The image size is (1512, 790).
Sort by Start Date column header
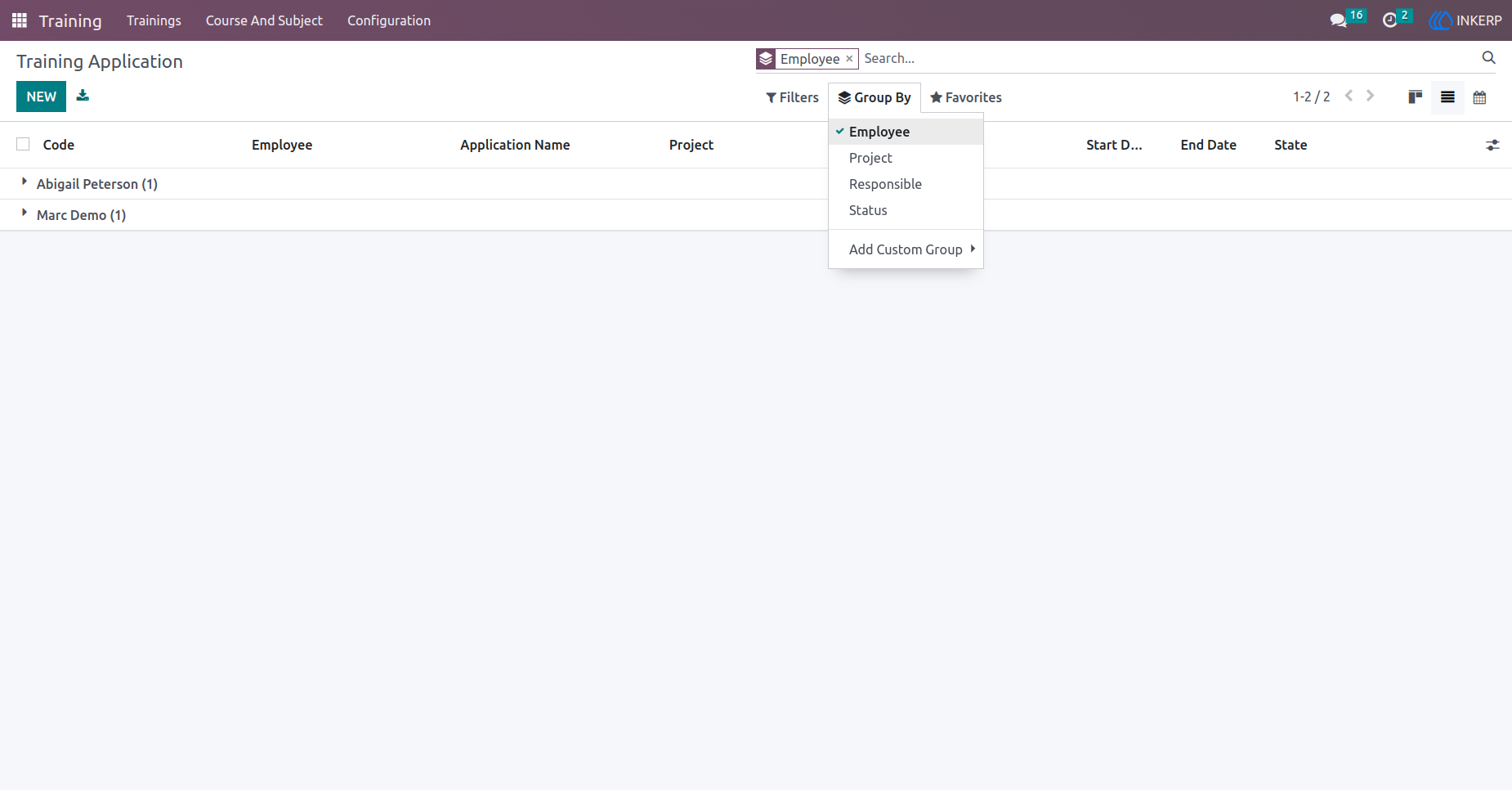pyautogui.click(x=1114, y=145)
